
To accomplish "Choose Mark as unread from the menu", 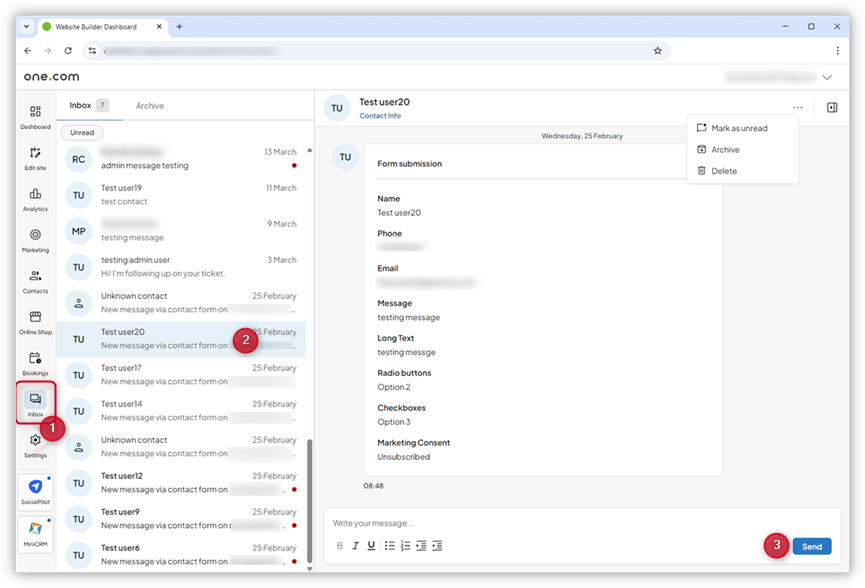I will [740, 128].
